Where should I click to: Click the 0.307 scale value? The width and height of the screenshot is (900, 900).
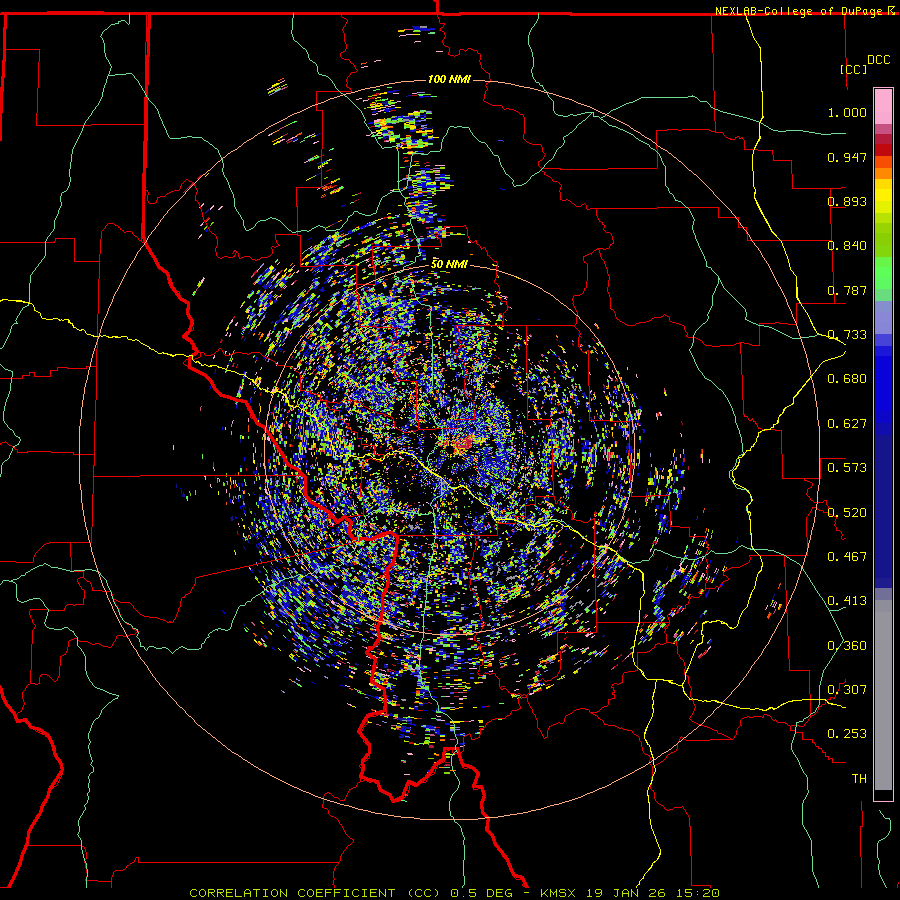847,690
